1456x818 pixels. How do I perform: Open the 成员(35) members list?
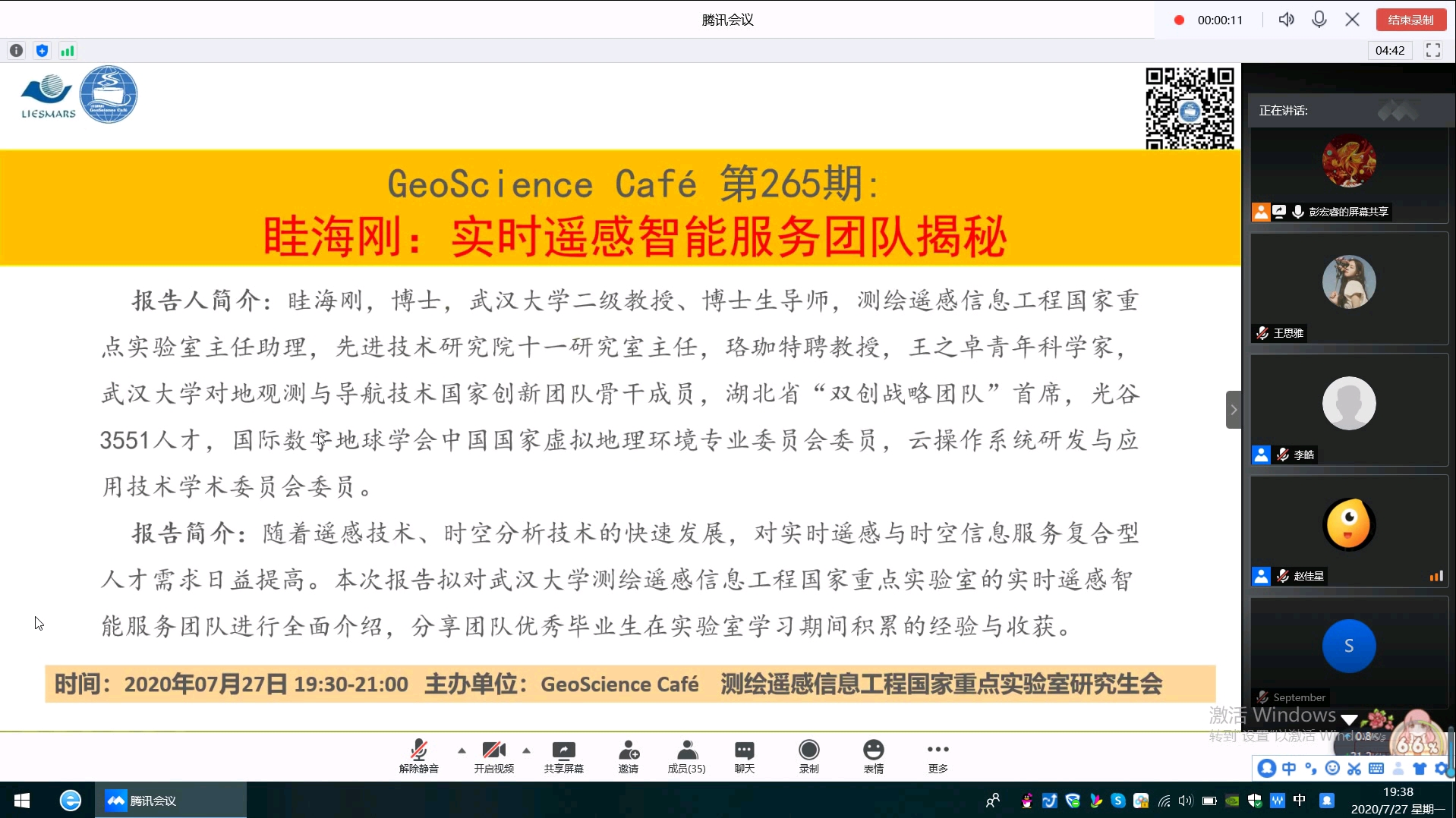click(687, 756)
